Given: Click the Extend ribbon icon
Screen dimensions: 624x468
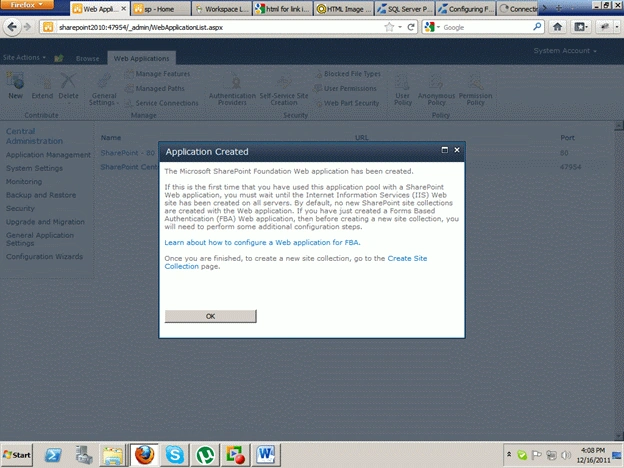Looking at the screenshot, I should (x=42, y=85).
